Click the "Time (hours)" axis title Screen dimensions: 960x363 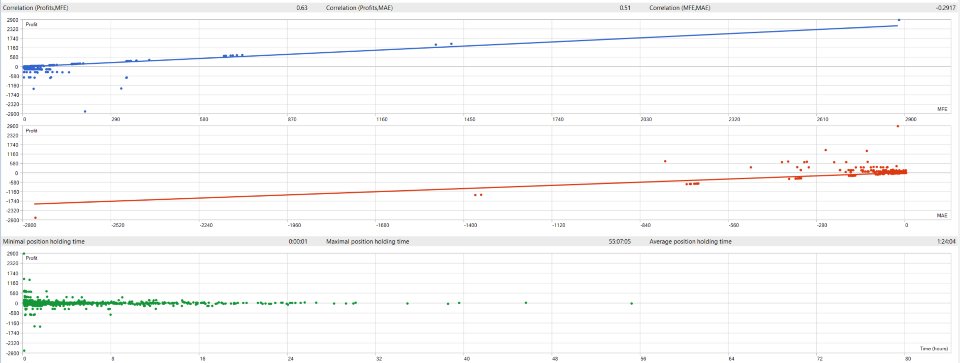pyautogui.click(x=934, y=348)
